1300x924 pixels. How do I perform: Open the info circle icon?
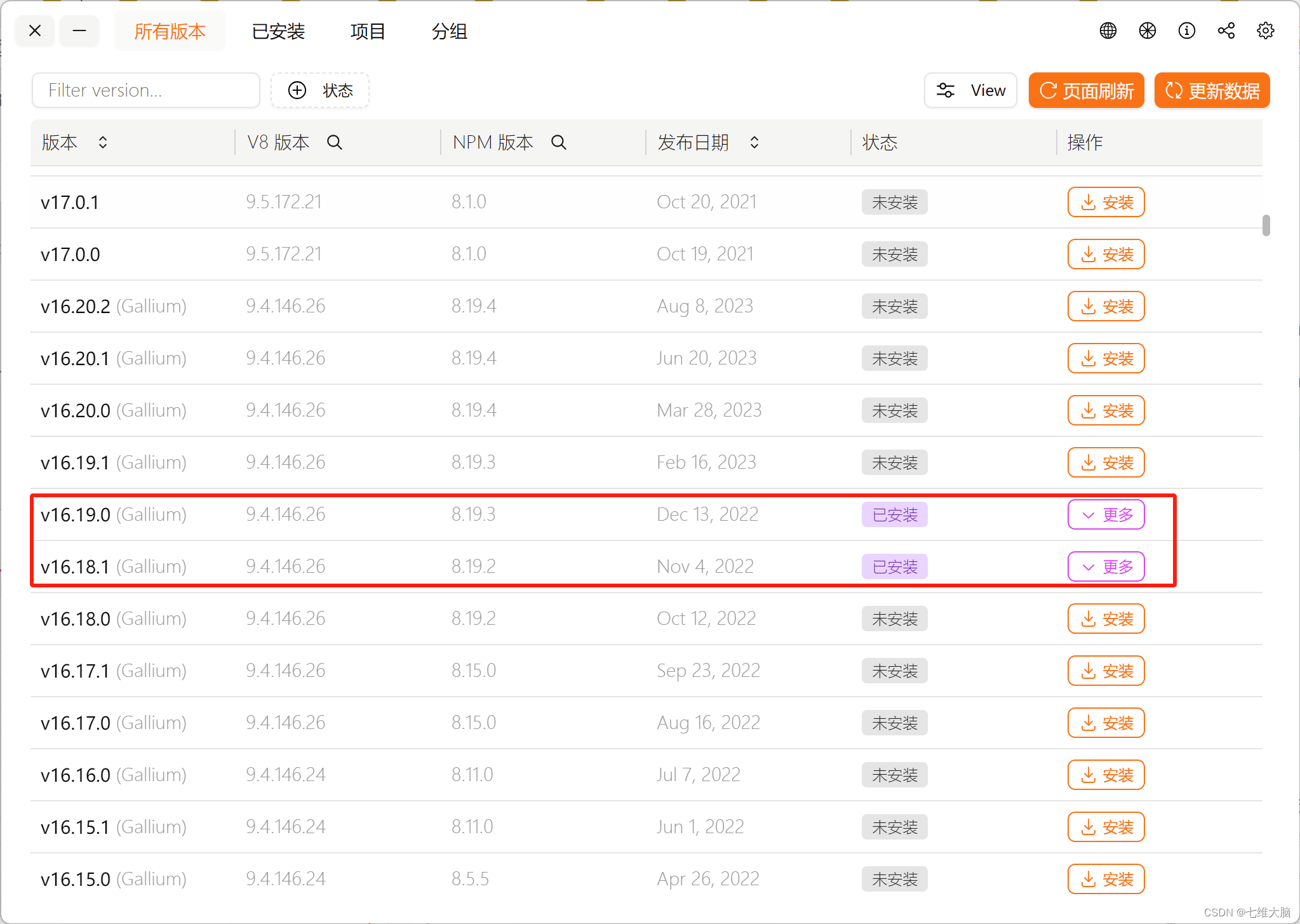tap(1186, 30)
